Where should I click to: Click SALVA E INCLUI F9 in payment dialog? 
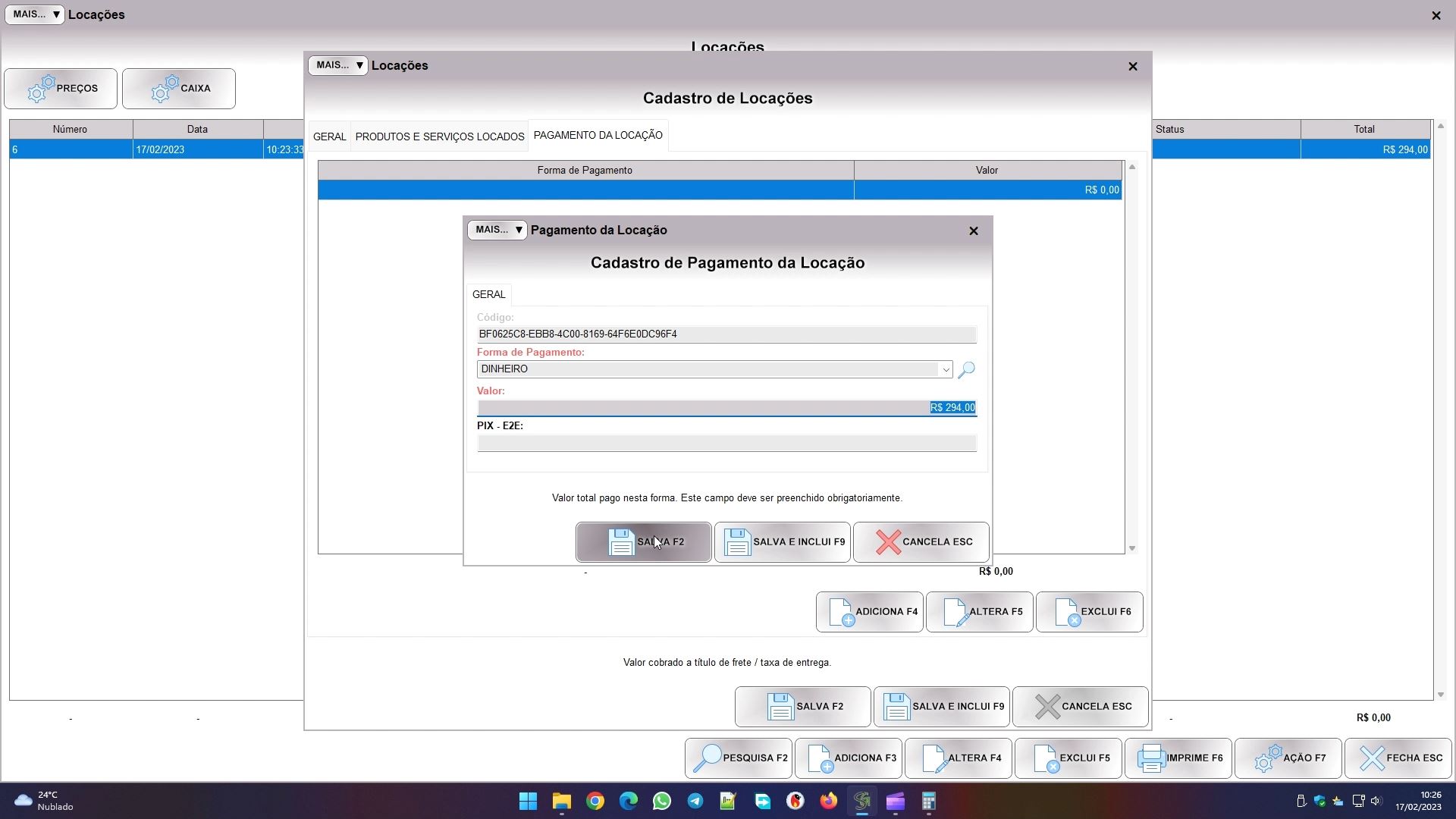pyautogui.click(x=782, y=542)
